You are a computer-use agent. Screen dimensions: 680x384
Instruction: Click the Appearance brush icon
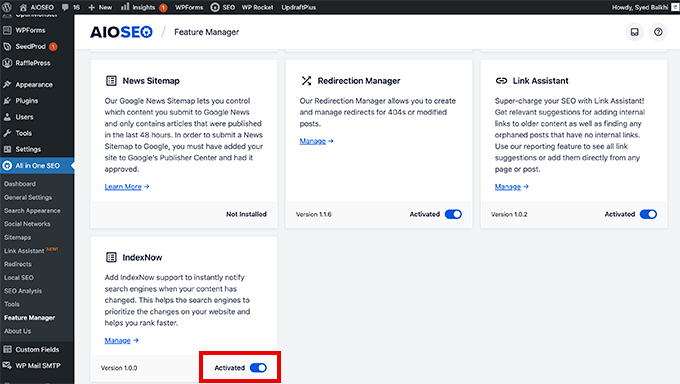click(7, 84)
